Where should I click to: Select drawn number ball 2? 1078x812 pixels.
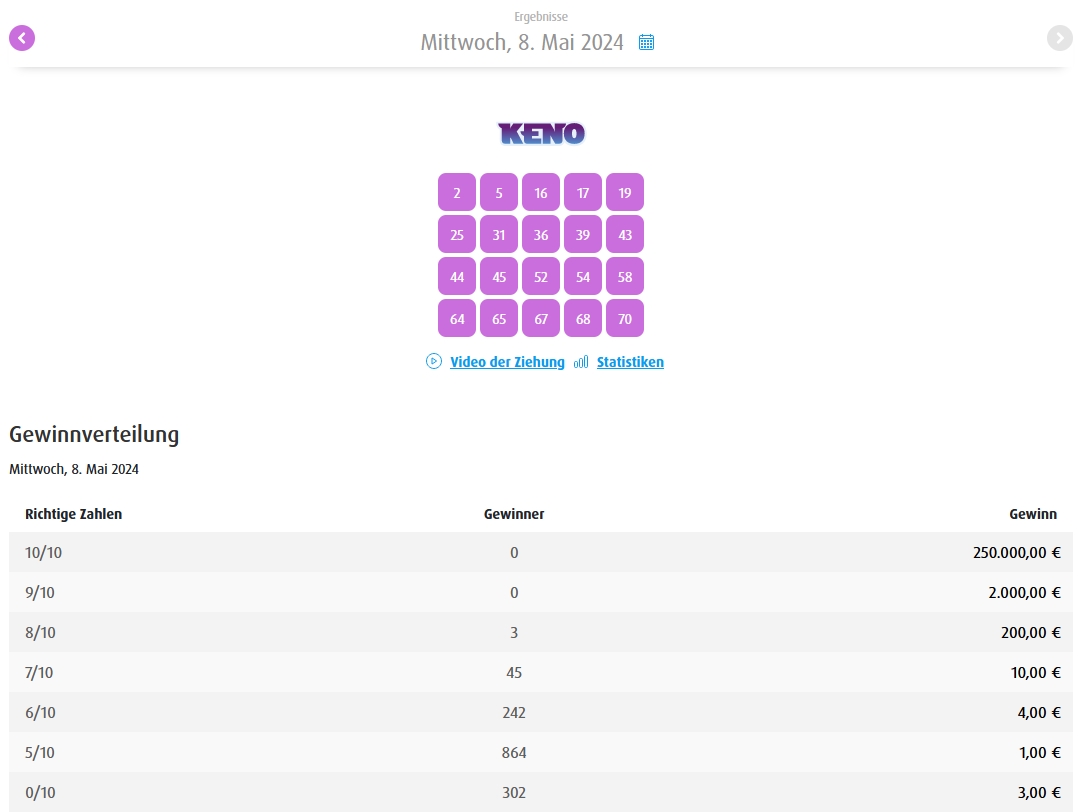click(457, 193)
